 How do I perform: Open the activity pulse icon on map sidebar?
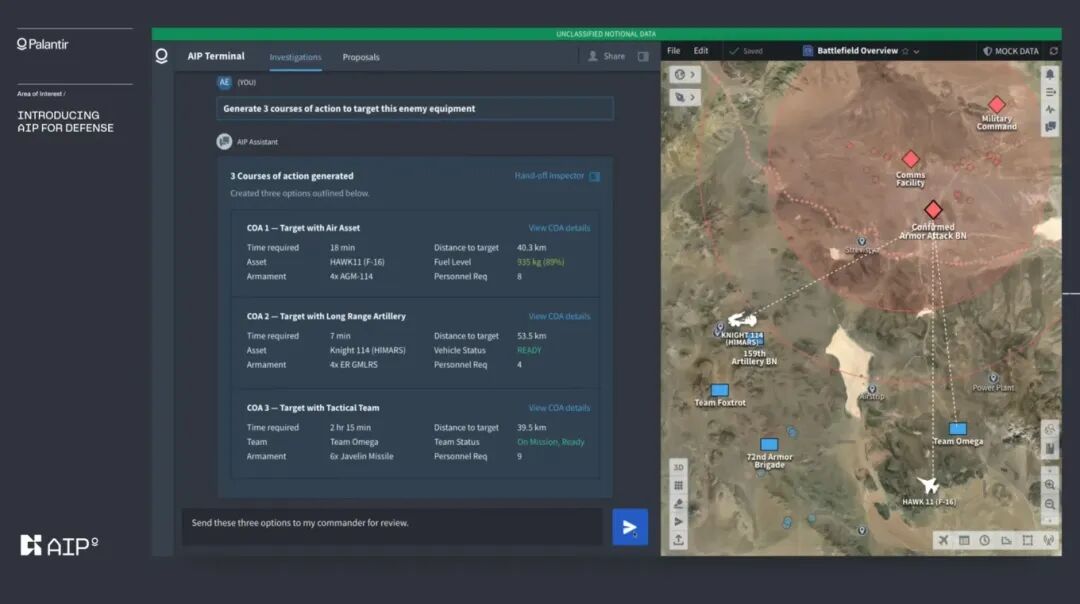1050,110
